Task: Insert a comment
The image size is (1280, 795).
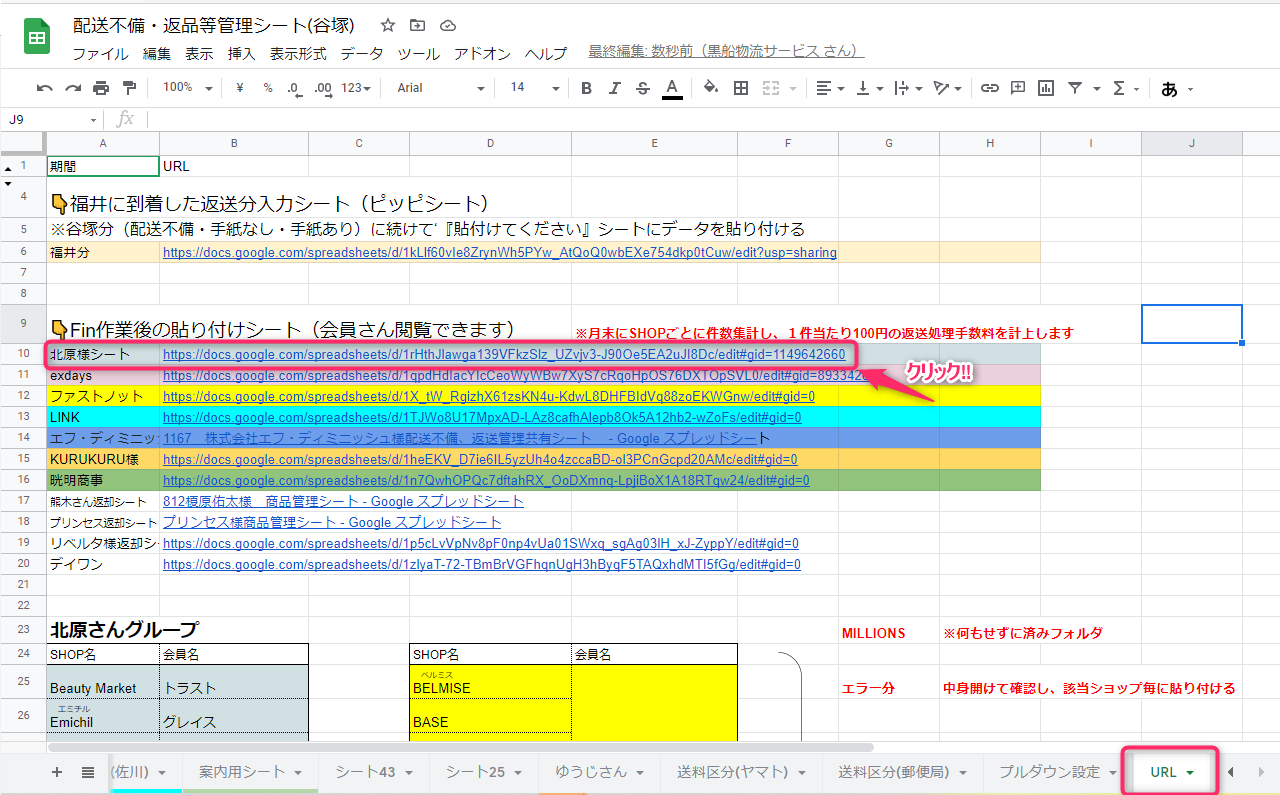Action: 1018,88
